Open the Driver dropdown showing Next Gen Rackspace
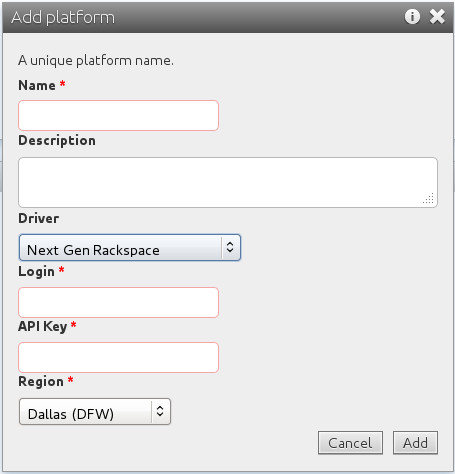 (130, 248)
